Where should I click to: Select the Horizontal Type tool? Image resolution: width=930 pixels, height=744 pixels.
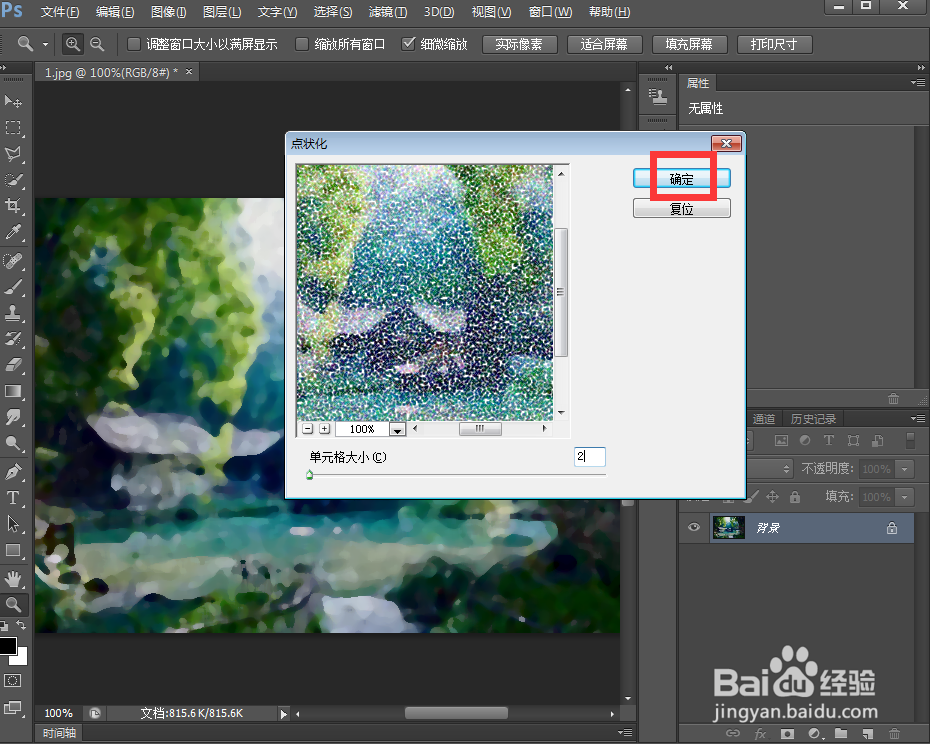[14, 498]
